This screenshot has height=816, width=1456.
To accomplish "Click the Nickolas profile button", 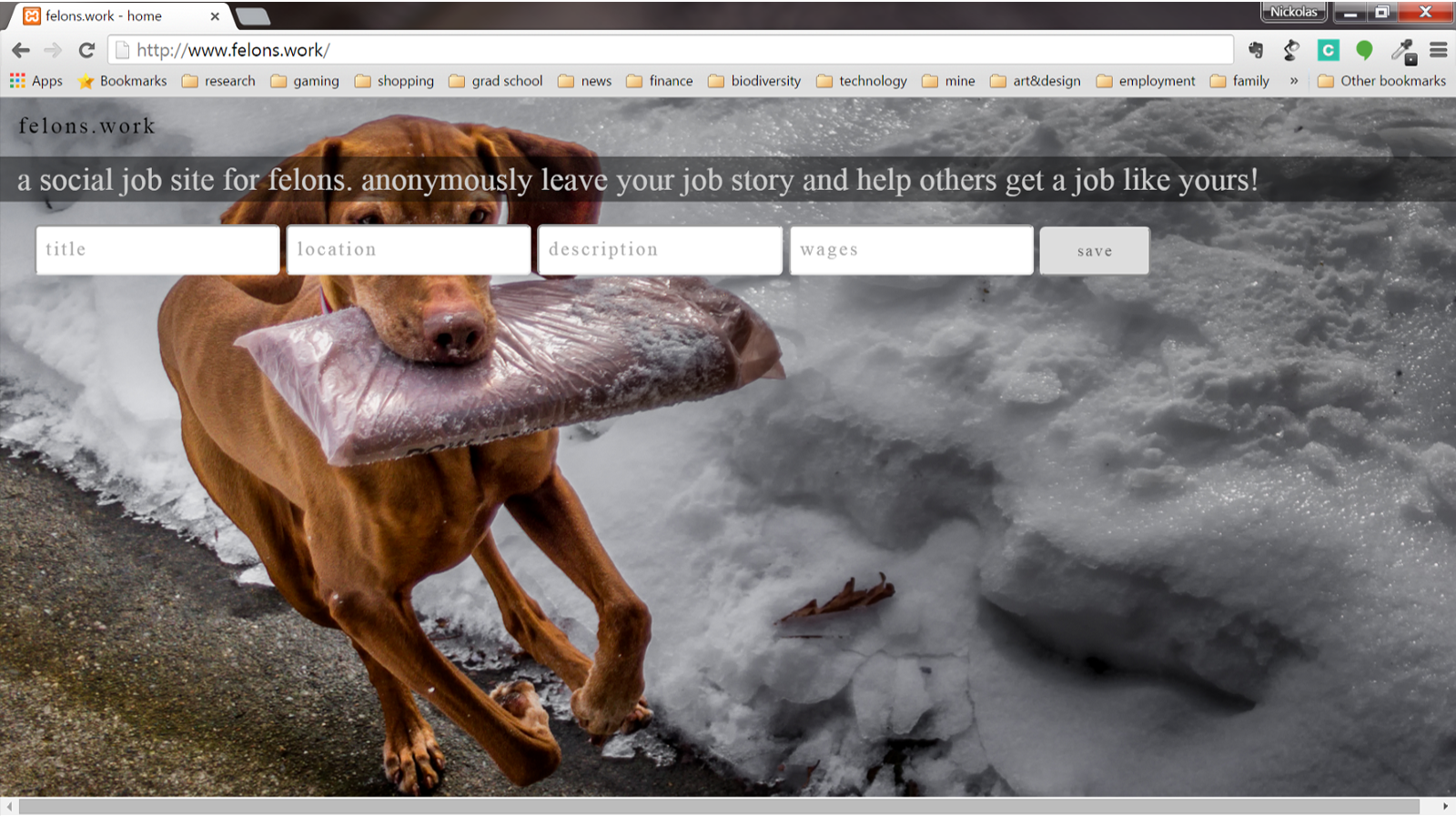I will click(x=1293, y=12).
